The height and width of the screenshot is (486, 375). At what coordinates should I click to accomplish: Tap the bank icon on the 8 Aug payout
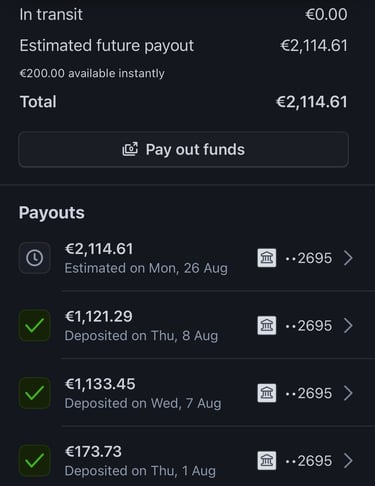(x=267, y=326)
